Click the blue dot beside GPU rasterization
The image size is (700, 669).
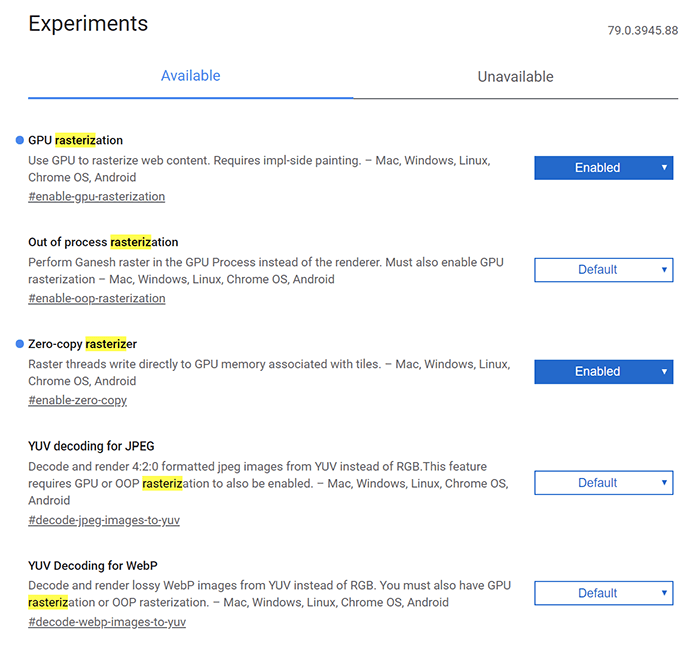(x=20, y=140)
